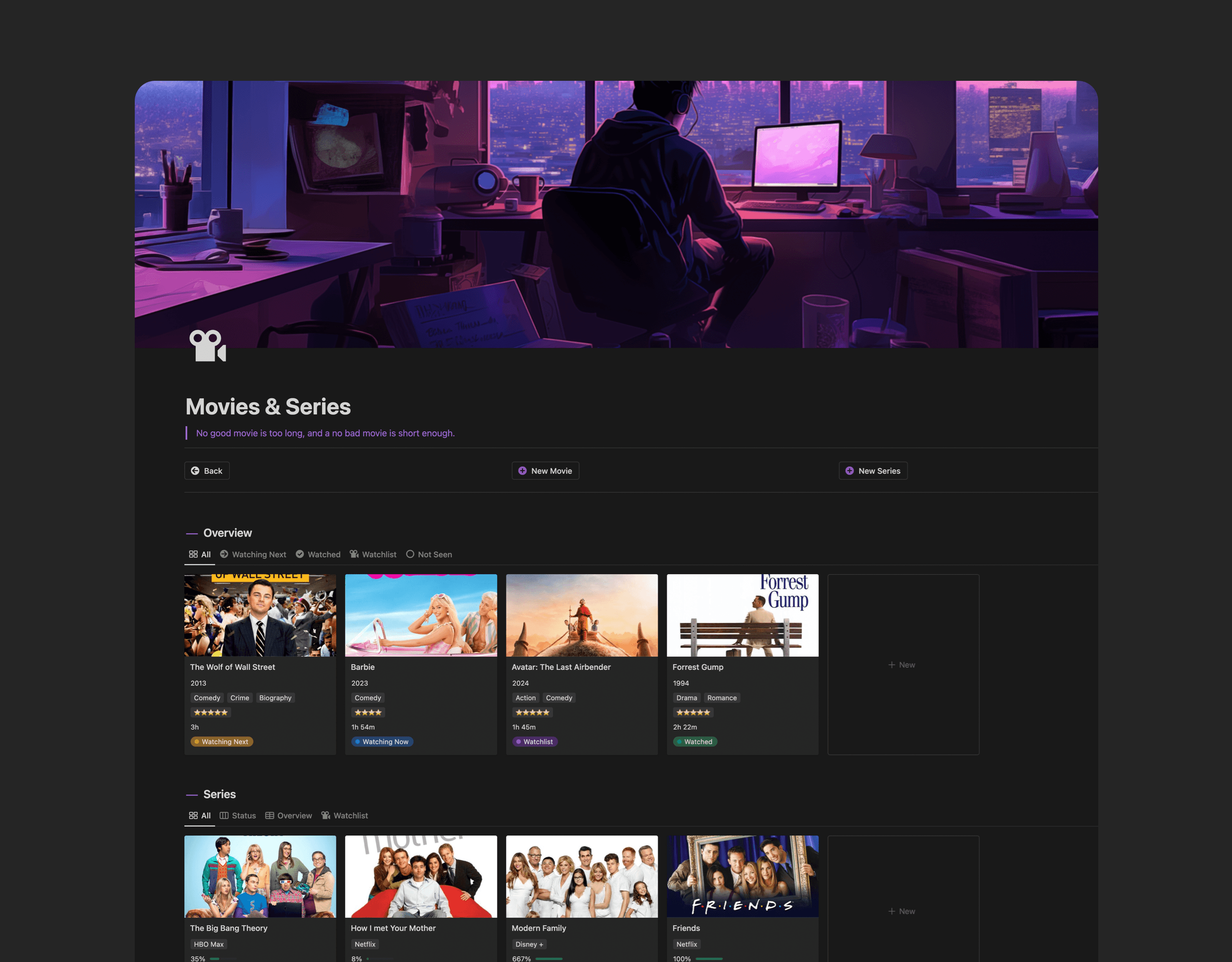The width and height of the screenshot is (1232, 962).
Task: Click the Movies & Series page title
Action: pos(268,406)
